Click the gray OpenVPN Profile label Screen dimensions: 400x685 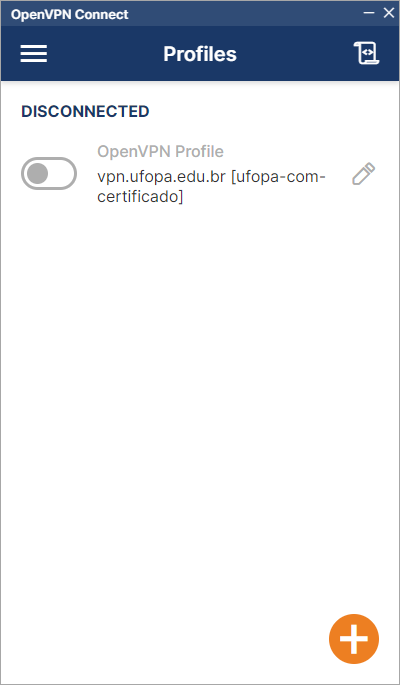160,151
